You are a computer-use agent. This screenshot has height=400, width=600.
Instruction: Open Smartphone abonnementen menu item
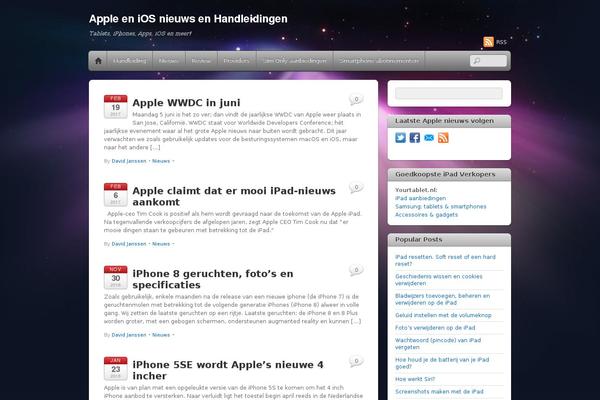[379, 61]
